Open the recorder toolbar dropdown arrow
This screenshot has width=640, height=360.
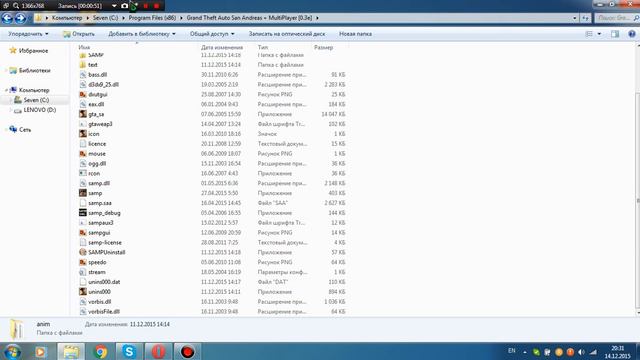point(114,6)
